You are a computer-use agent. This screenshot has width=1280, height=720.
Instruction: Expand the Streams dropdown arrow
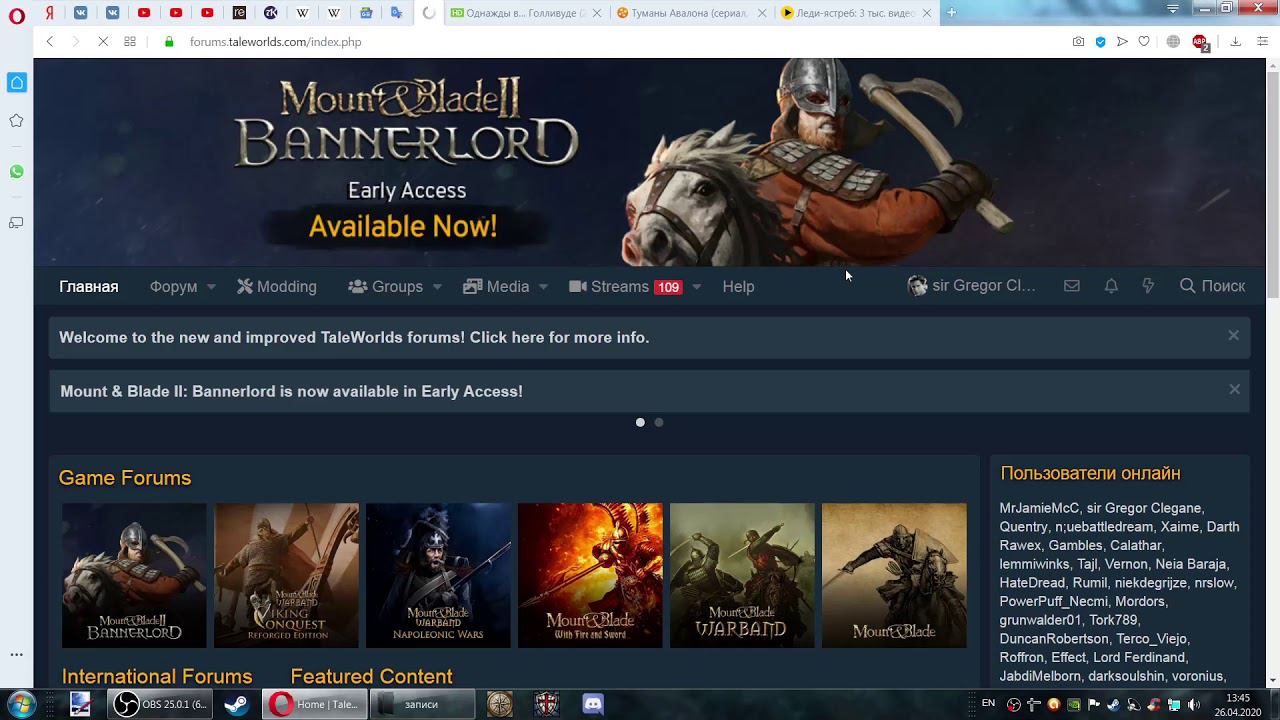click(696, 287)
